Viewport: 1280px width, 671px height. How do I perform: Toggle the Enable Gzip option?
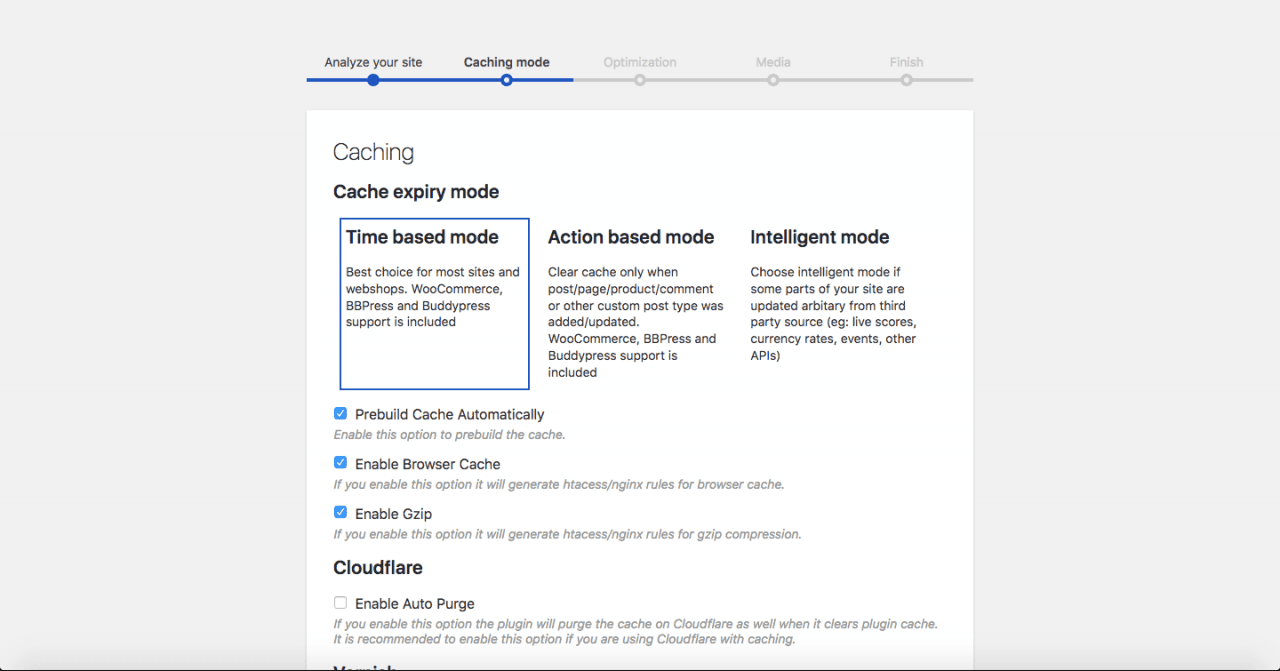click(340, 511)
